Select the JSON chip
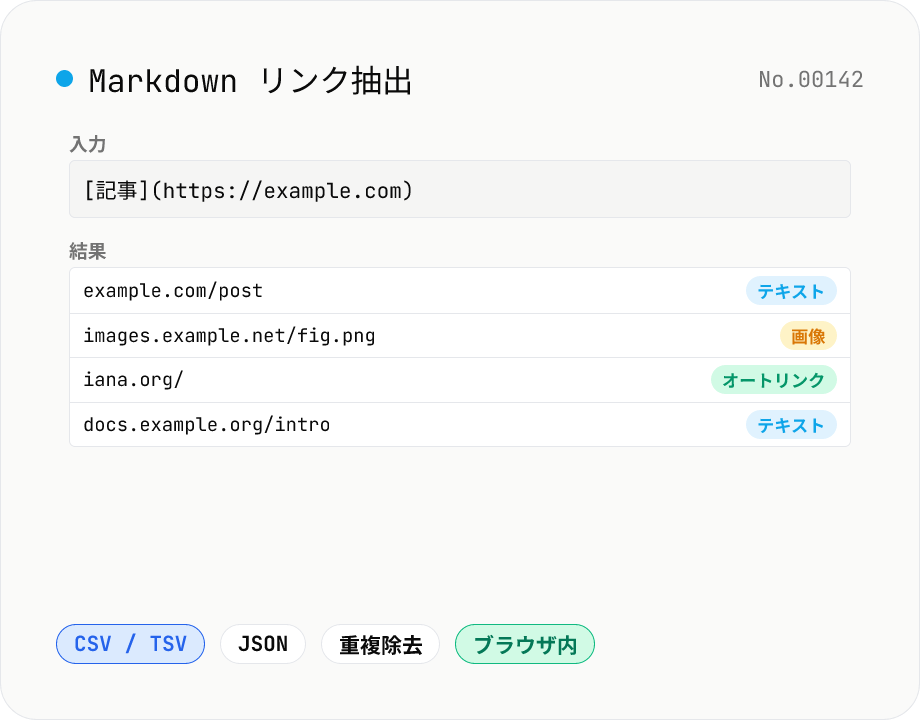 click(x=263, y=644)
